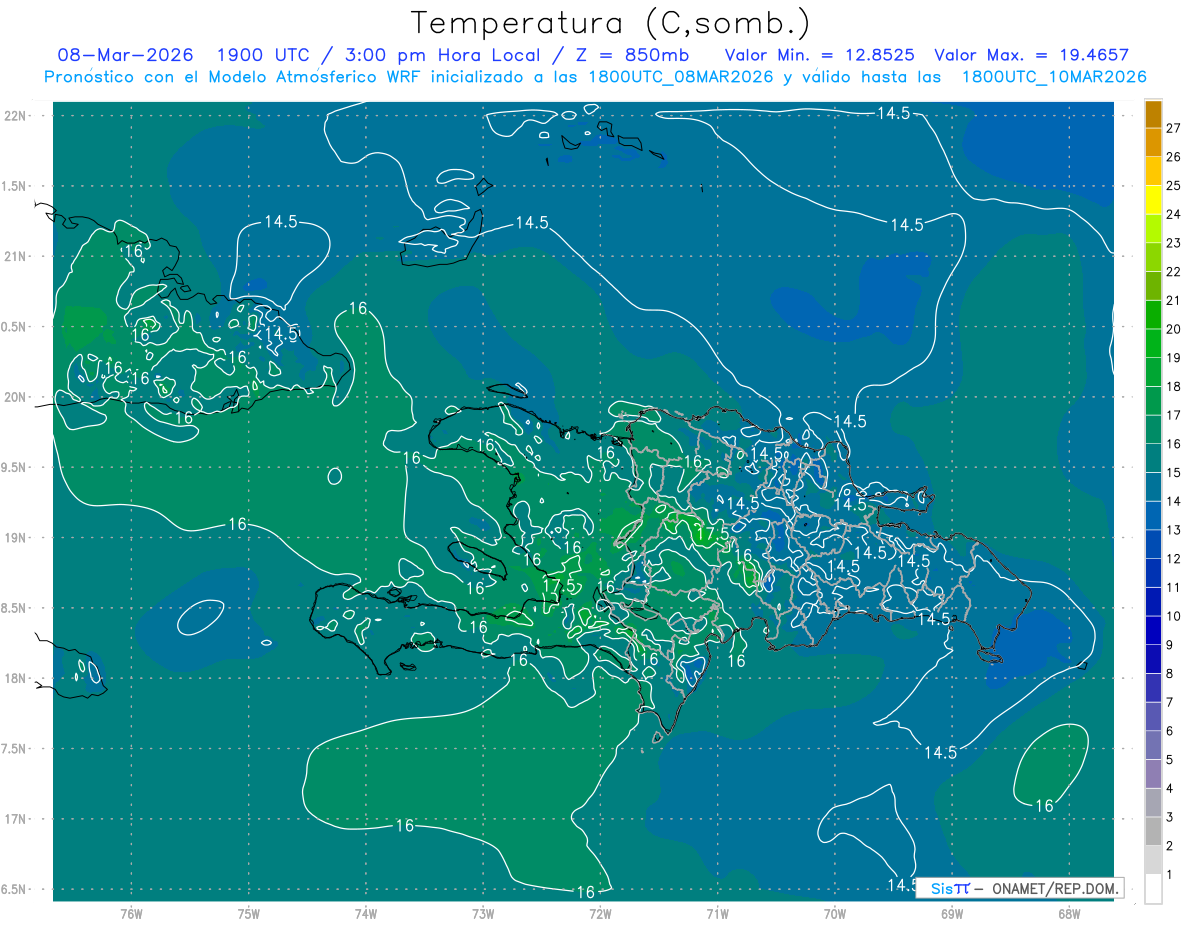Image resolution: width=1200 pixels, height=927 pixels.
Task: Click the small oval contour southwest of Haiti
Action: (201, 617)
